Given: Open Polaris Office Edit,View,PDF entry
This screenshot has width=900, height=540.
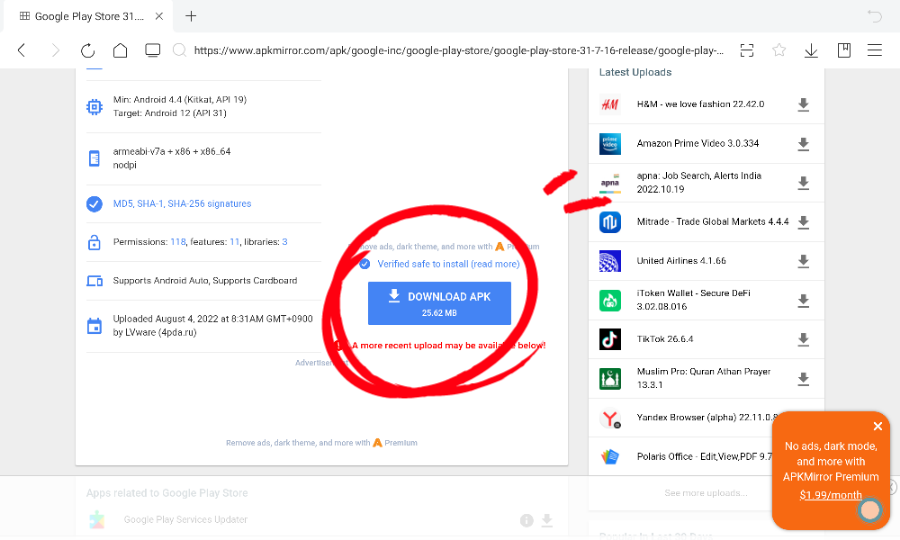Looking at the screenshot, I should 704,456.
